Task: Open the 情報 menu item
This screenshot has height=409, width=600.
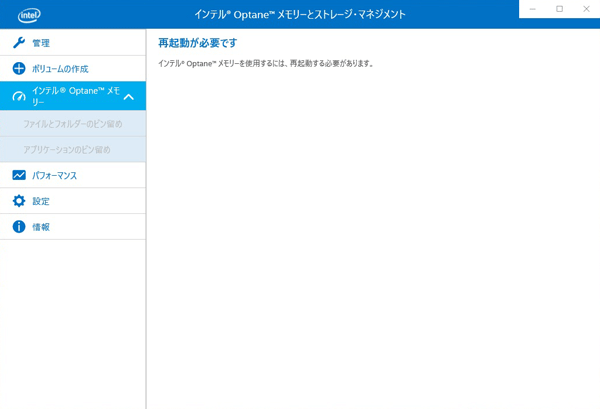Action: point(73,227)
